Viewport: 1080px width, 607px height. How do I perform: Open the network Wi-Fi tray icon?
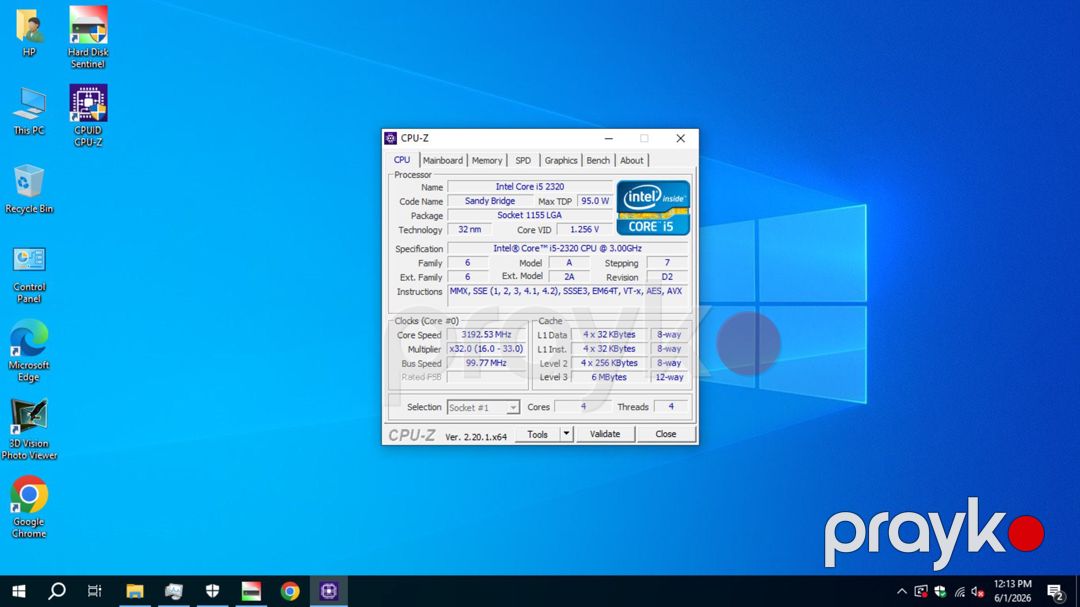[959, 591]
